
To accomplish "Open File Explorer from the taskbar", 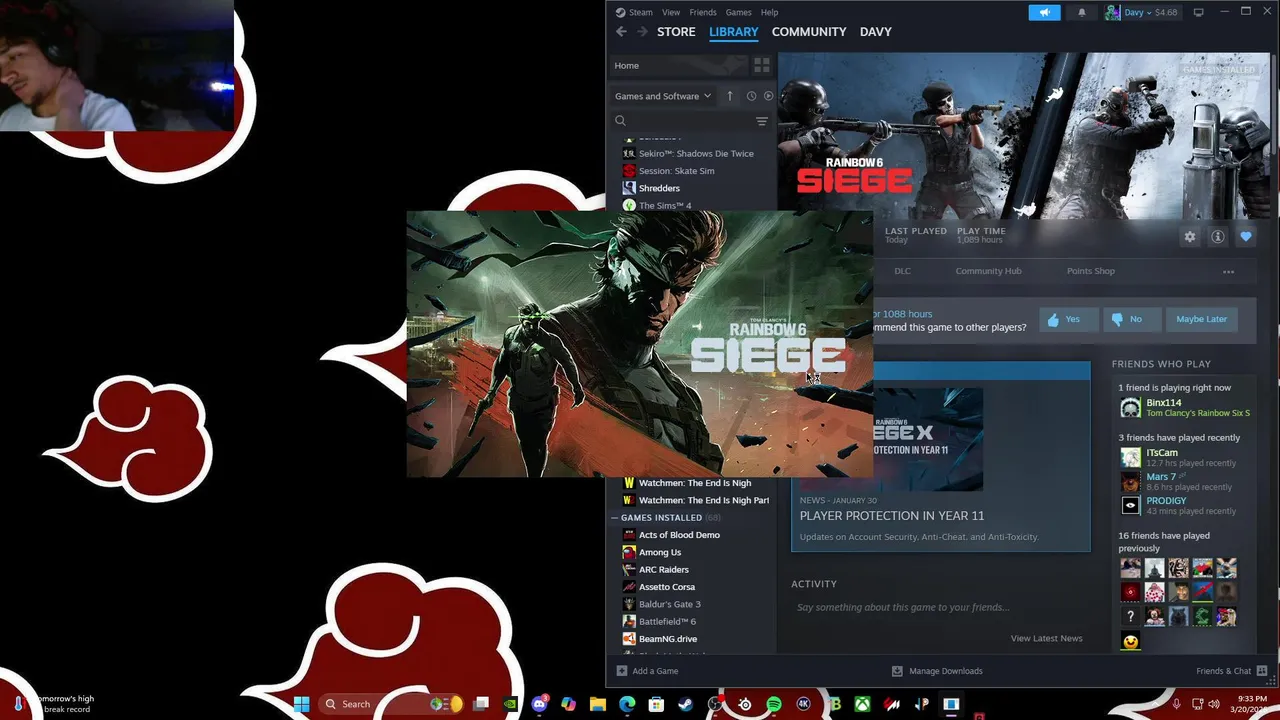I will 598,704.
